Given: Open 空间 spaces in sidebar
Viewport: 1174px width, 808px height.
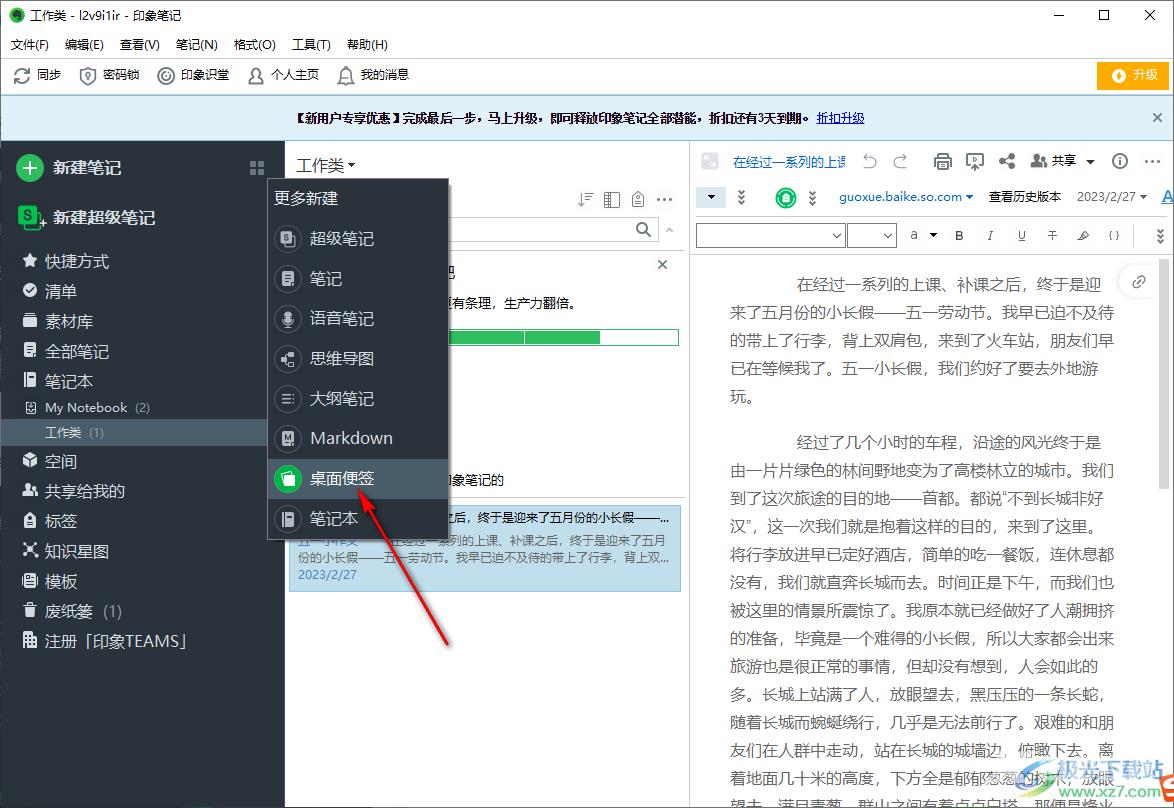Looking at the screenshot, I should 49,461.
